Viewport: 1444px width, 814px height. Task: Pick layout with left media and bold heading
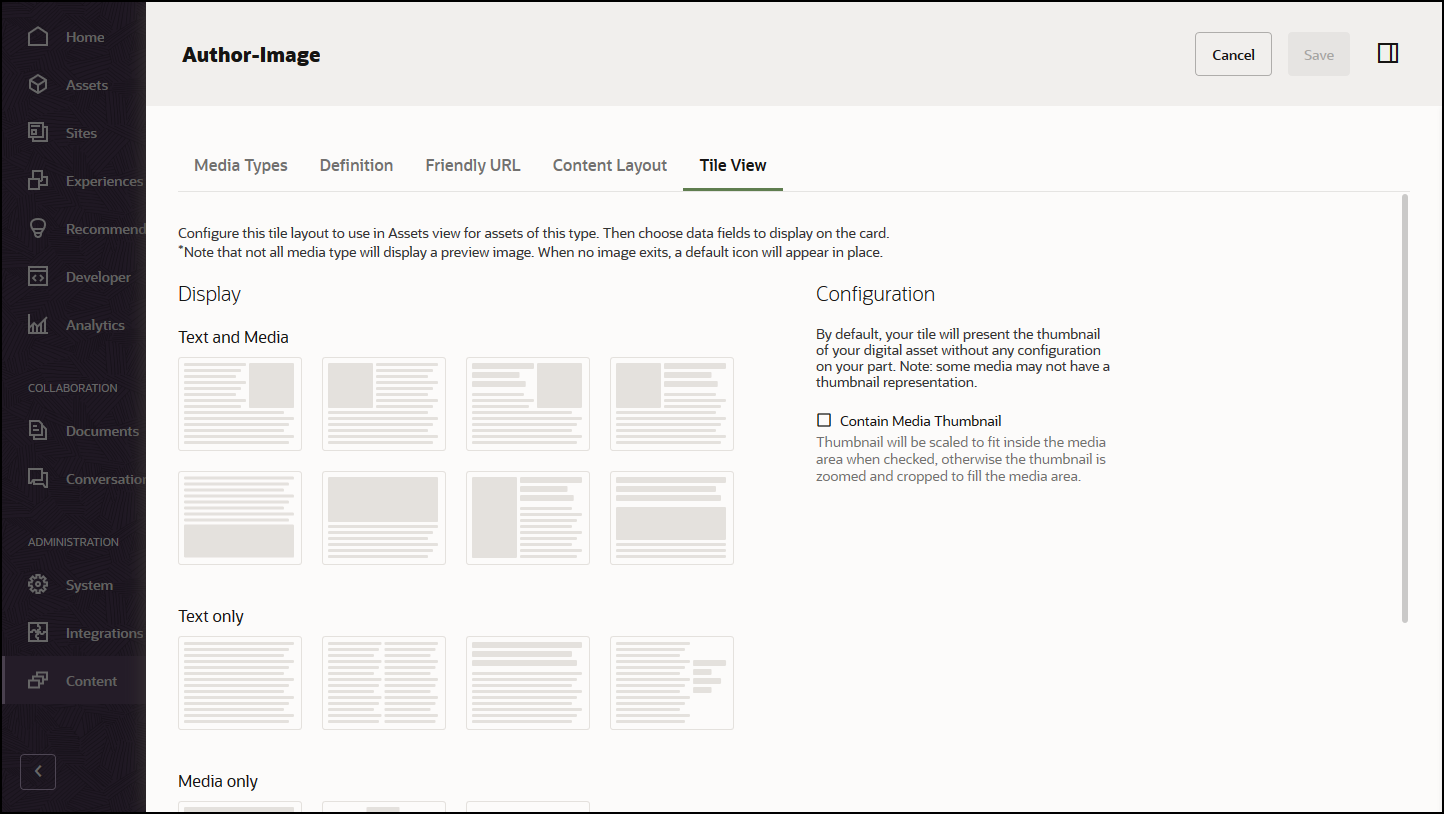coord(672,404)
